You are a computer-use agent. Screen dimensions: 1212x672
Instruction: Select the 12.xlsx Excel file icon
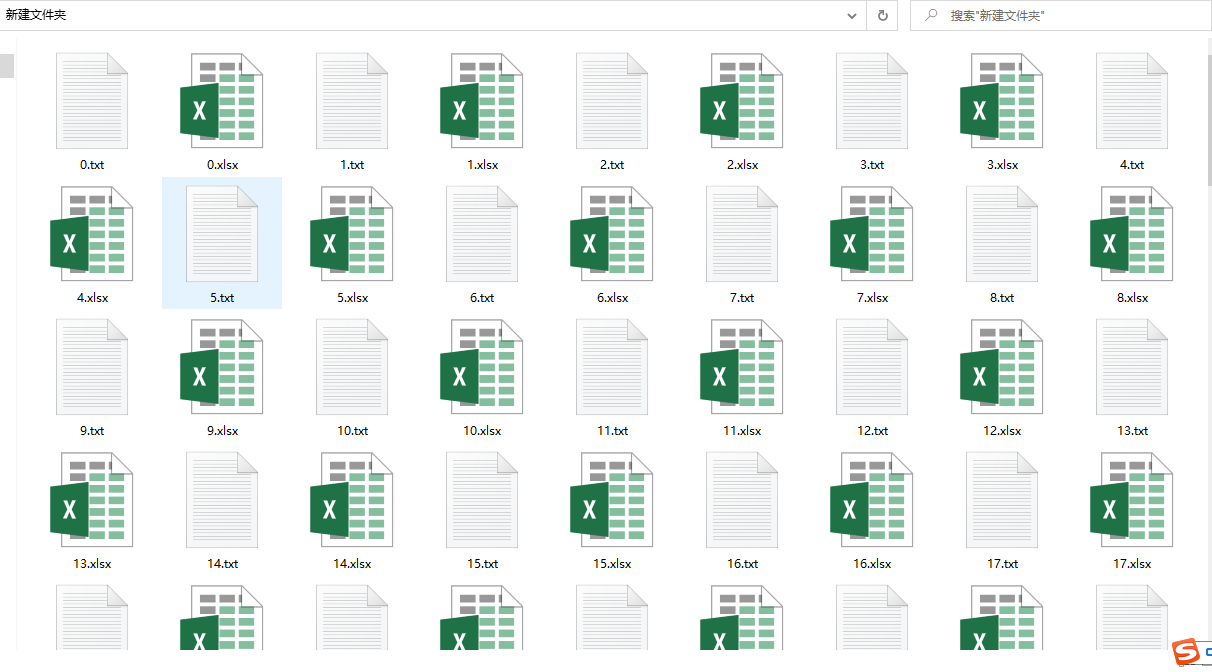pos(1002,365)
